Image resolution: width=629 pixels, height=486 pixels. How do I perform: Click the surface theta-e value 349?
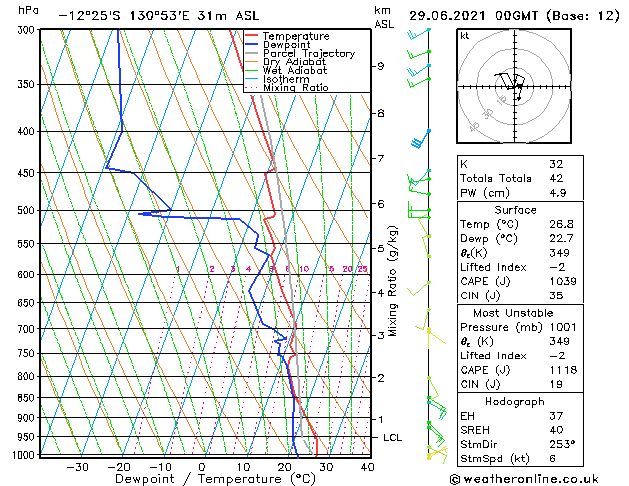tap(559, 253)
